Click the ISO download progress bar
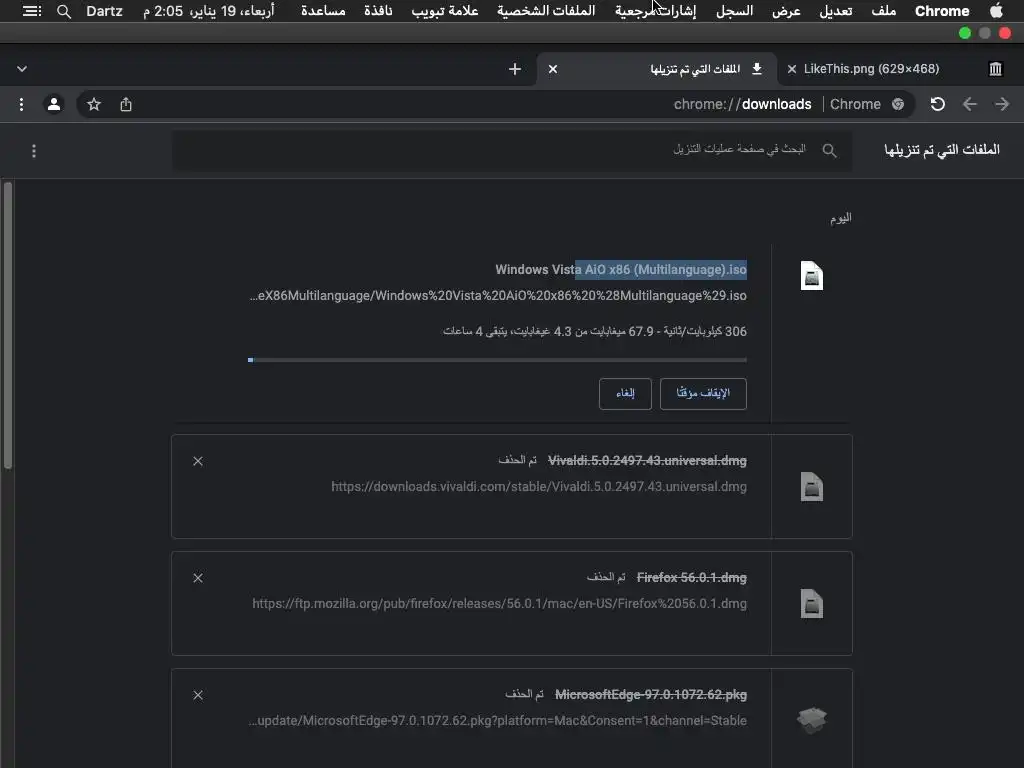The width and height of the screenshot is (1024, 768). tap(498, 360)
